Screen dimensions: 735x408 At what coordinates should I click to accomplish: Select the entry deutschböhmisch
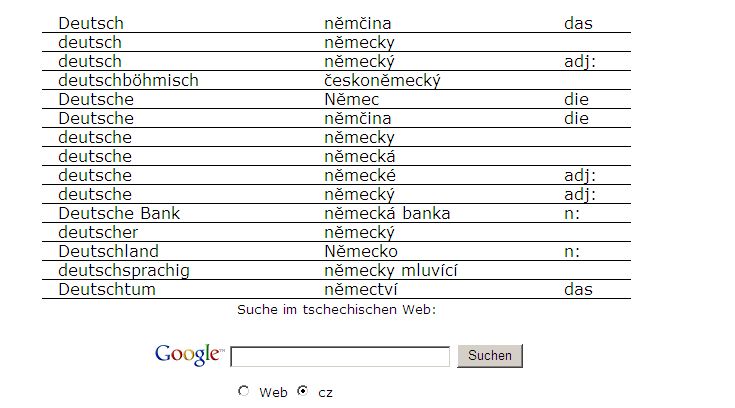coord(128,80)
